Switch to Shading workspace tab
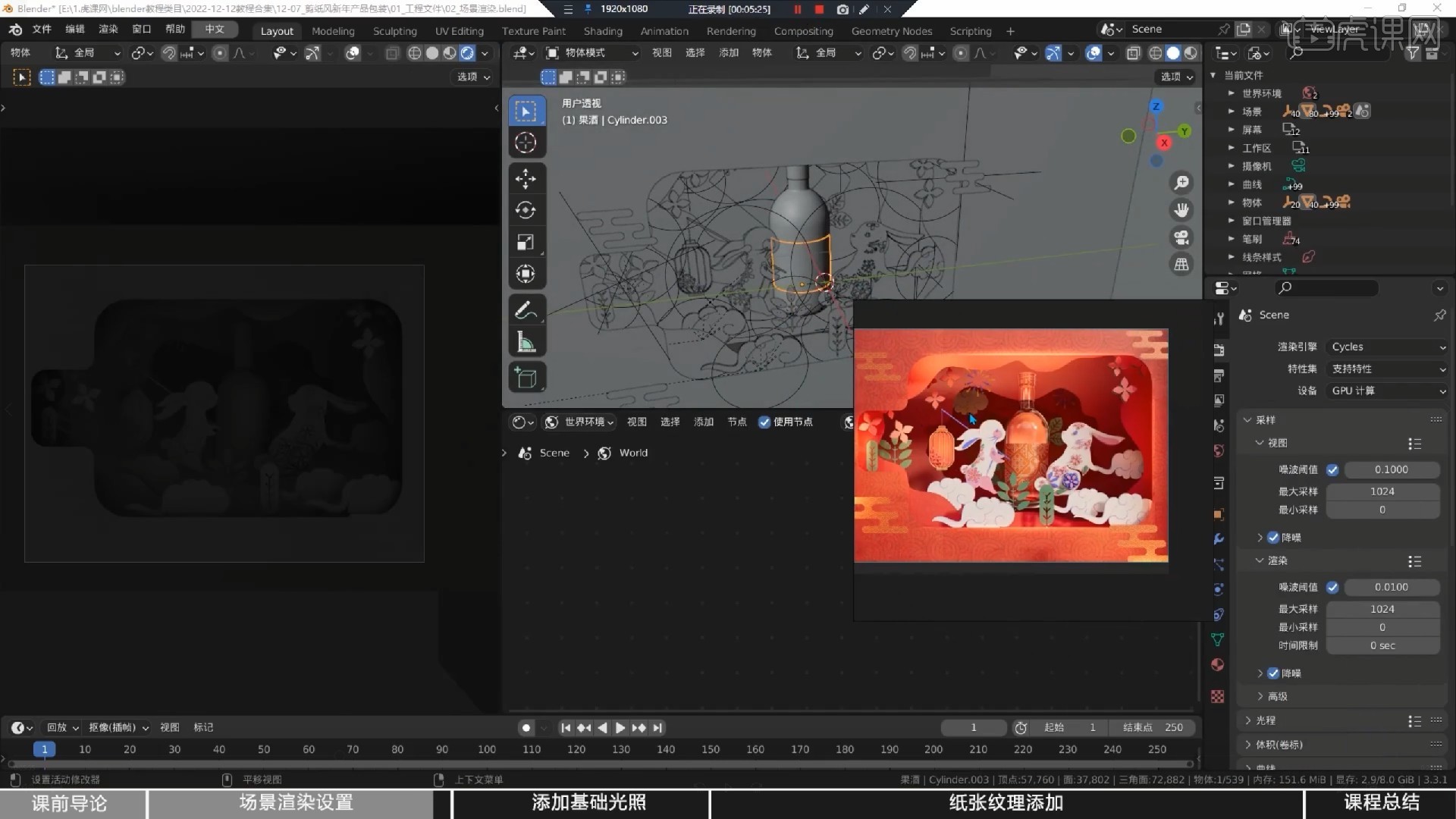This screenshot has height=819, width=1456. pyautogui.click(x=603, y=31)
